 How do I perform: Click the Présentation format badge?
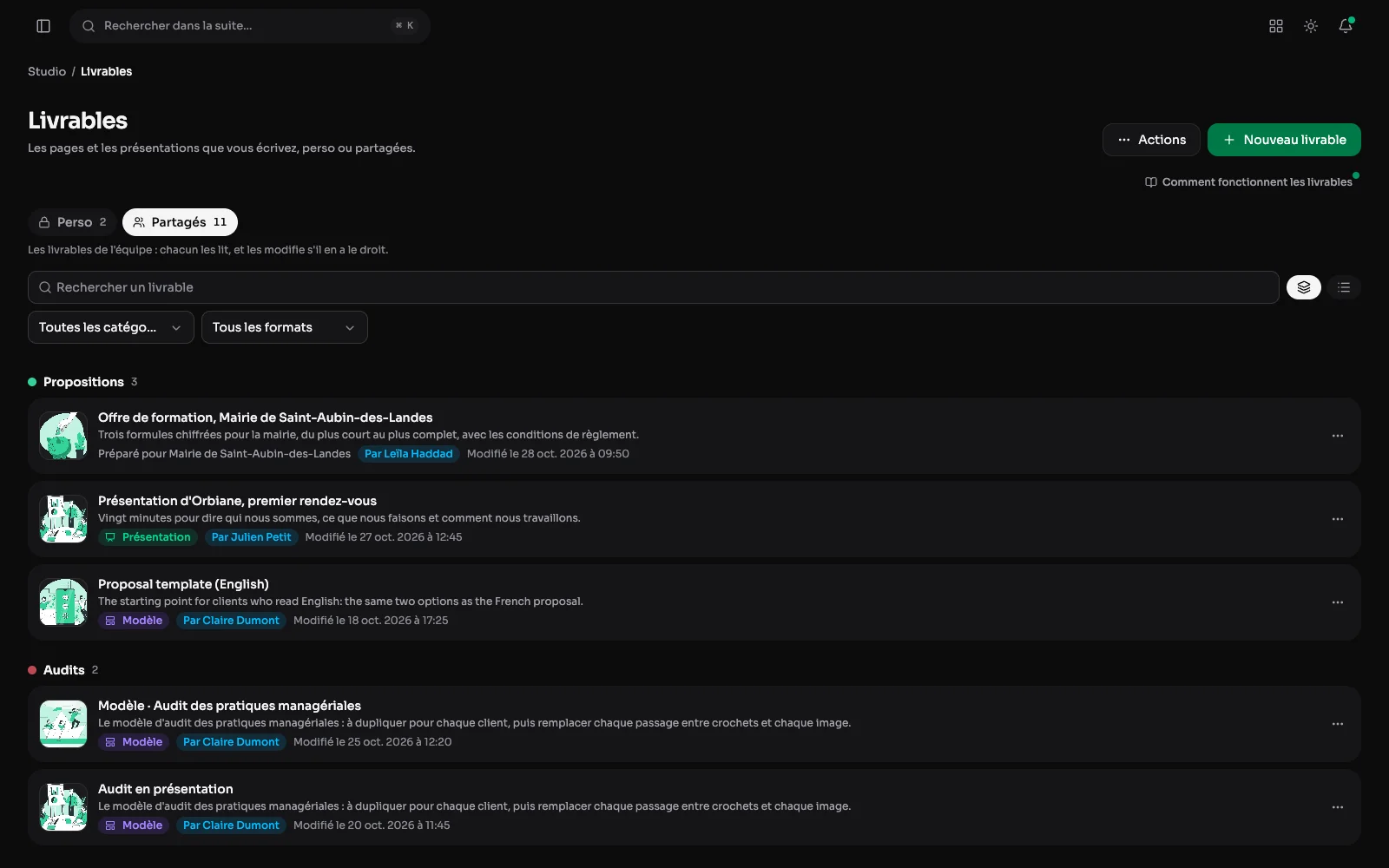148,537
